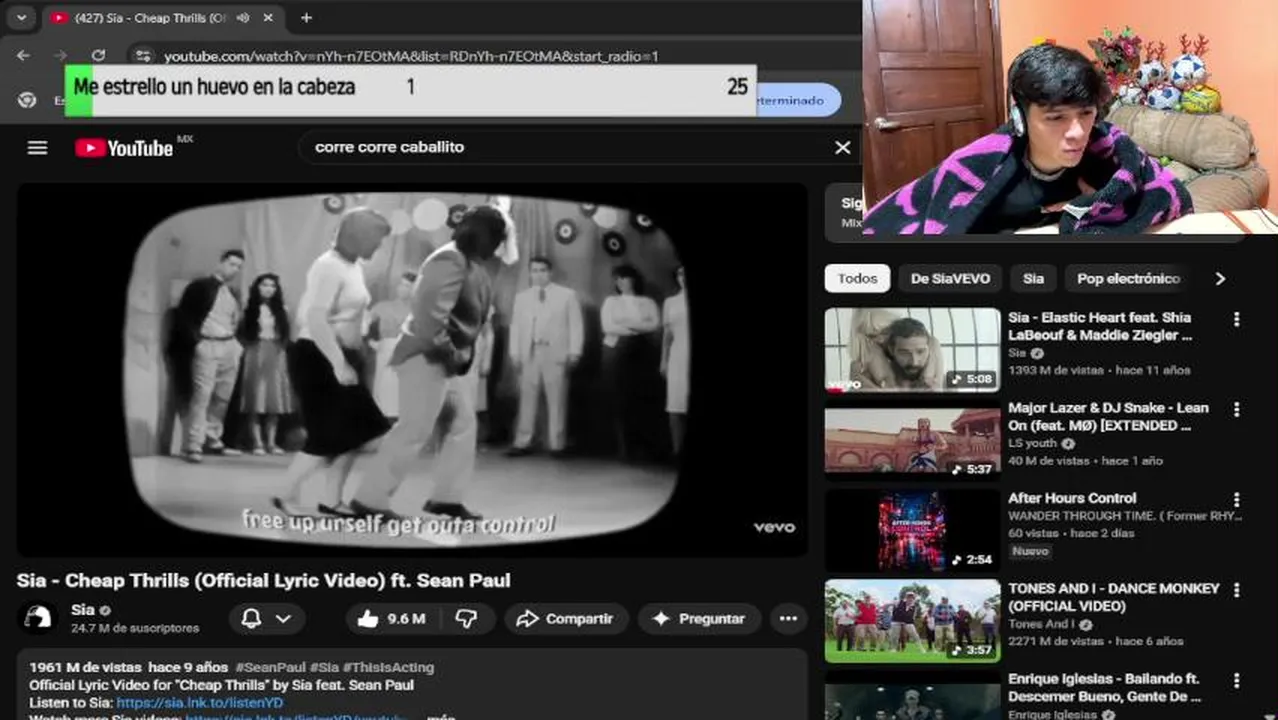Open options menu for the Lean On video
Image resolution: width=1278 pixels, height=720 pixels.
pos(1237,409)
